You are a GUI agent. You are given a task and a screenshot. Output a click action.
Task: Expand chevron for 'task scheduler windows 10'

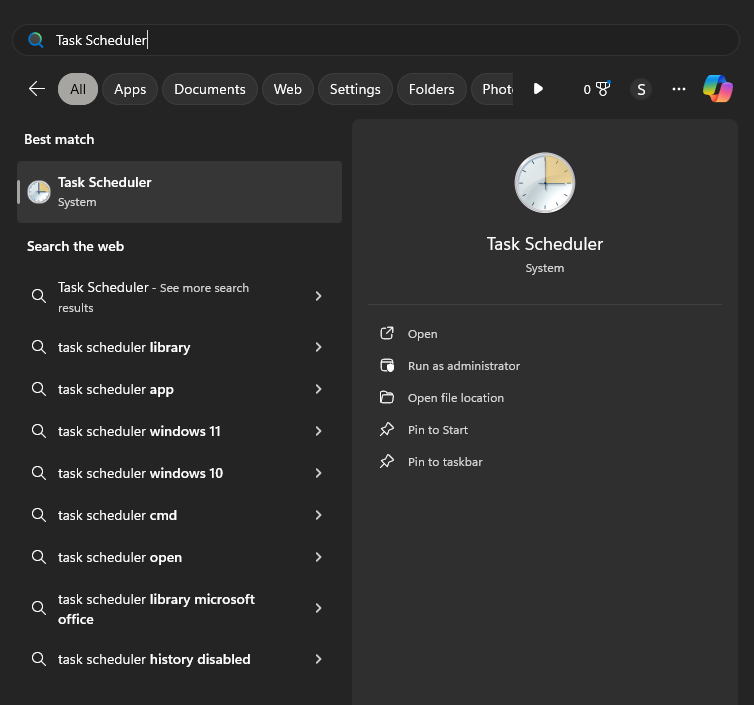tap(318, 473)
